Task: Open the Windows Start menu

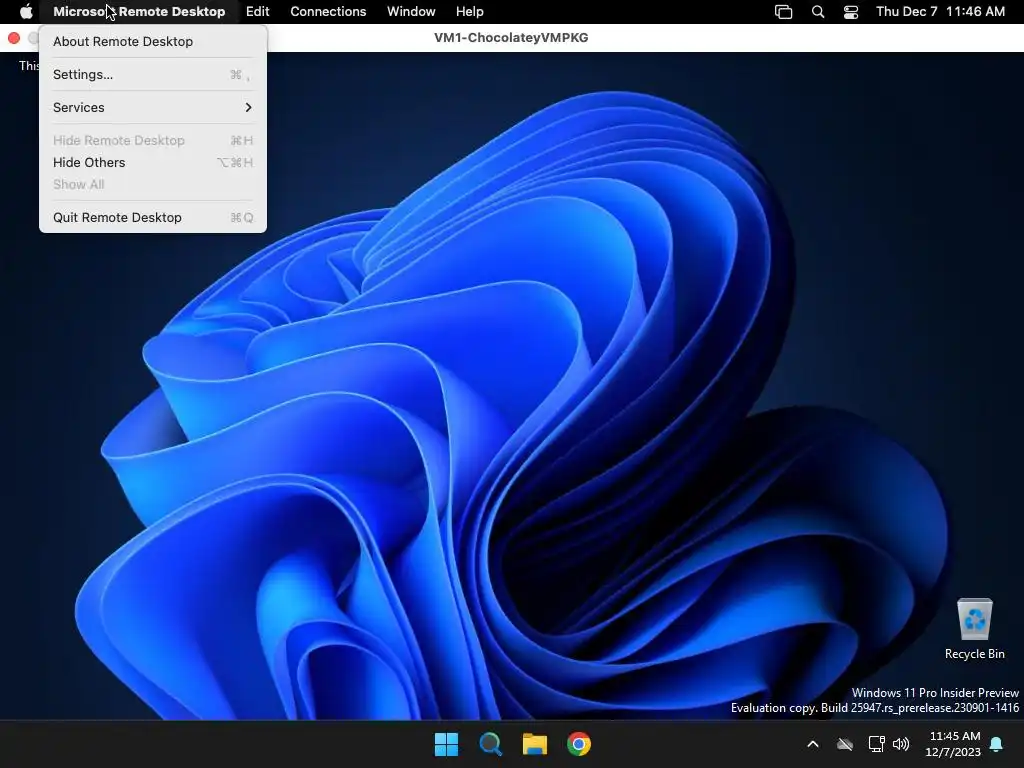Action: point(447,744)
